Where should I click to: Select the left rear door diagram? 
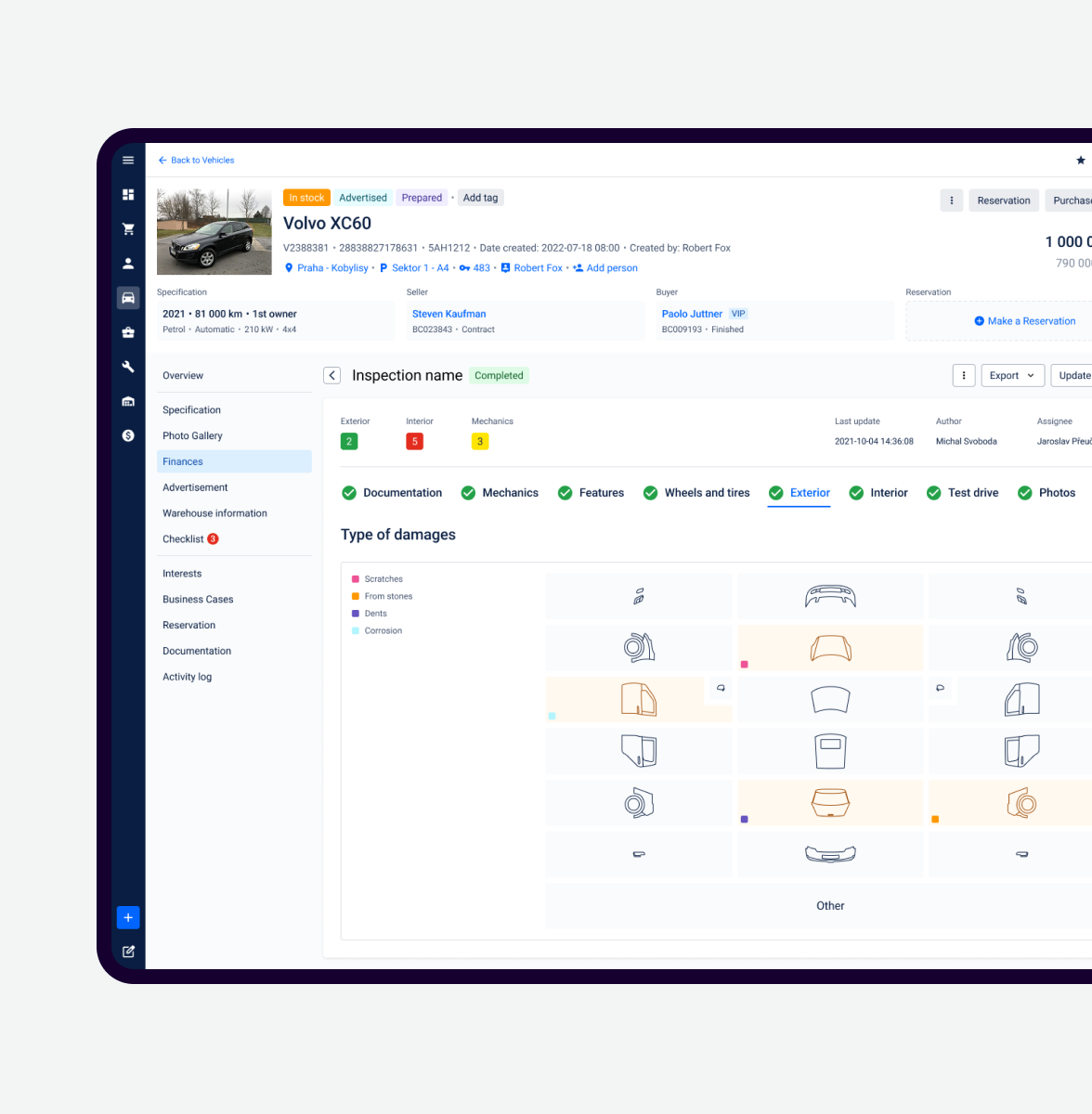[x=639, y=751]
